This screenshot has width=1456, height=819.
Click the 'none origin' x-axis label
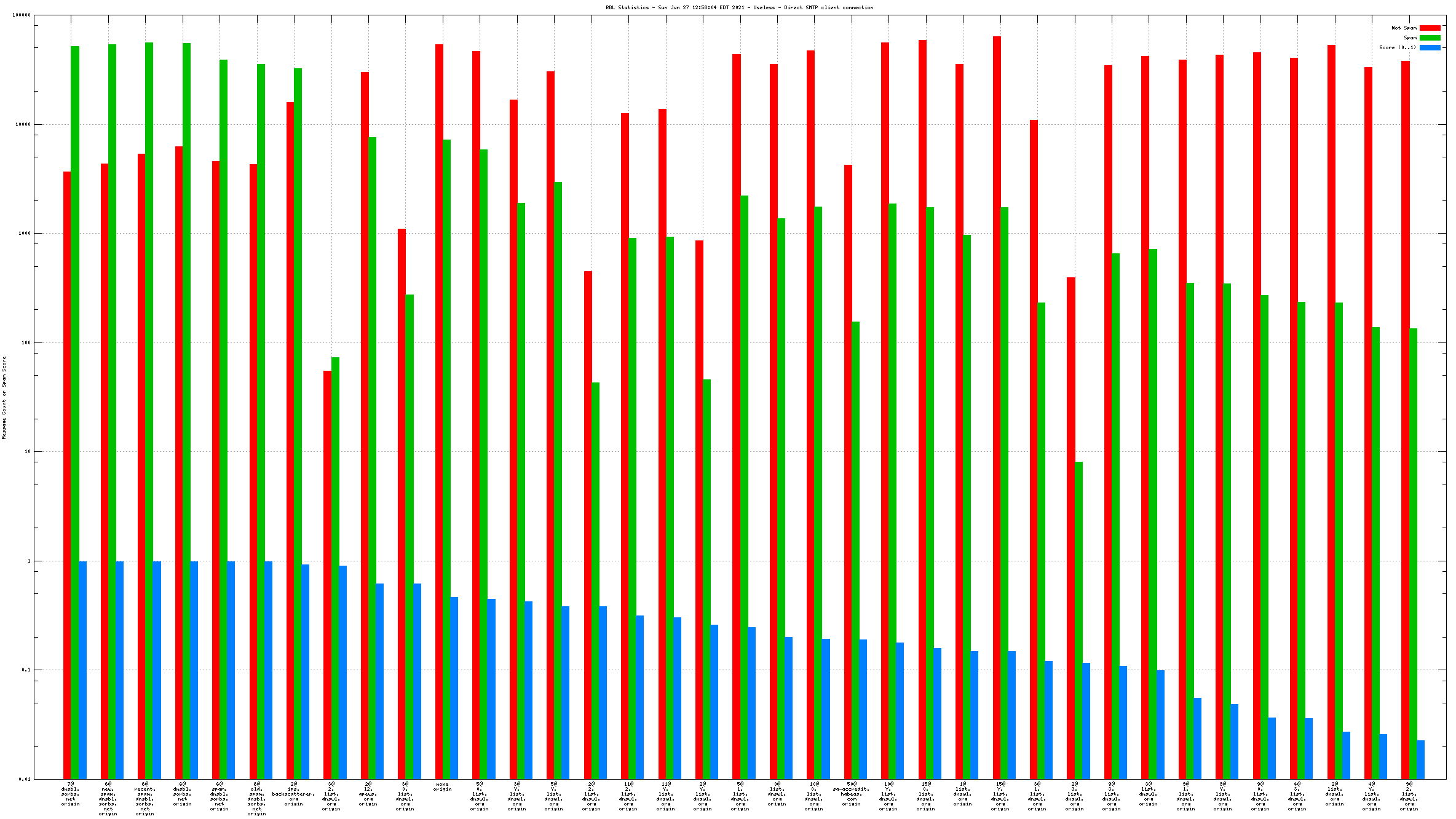[x=442, y=787]
